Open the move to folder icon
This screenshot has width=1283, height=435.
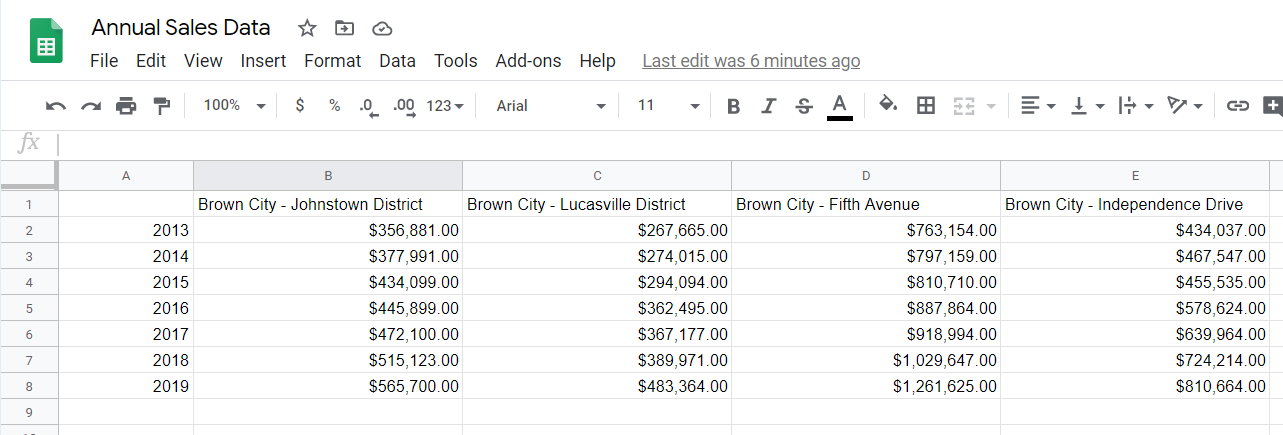(344, 28)
